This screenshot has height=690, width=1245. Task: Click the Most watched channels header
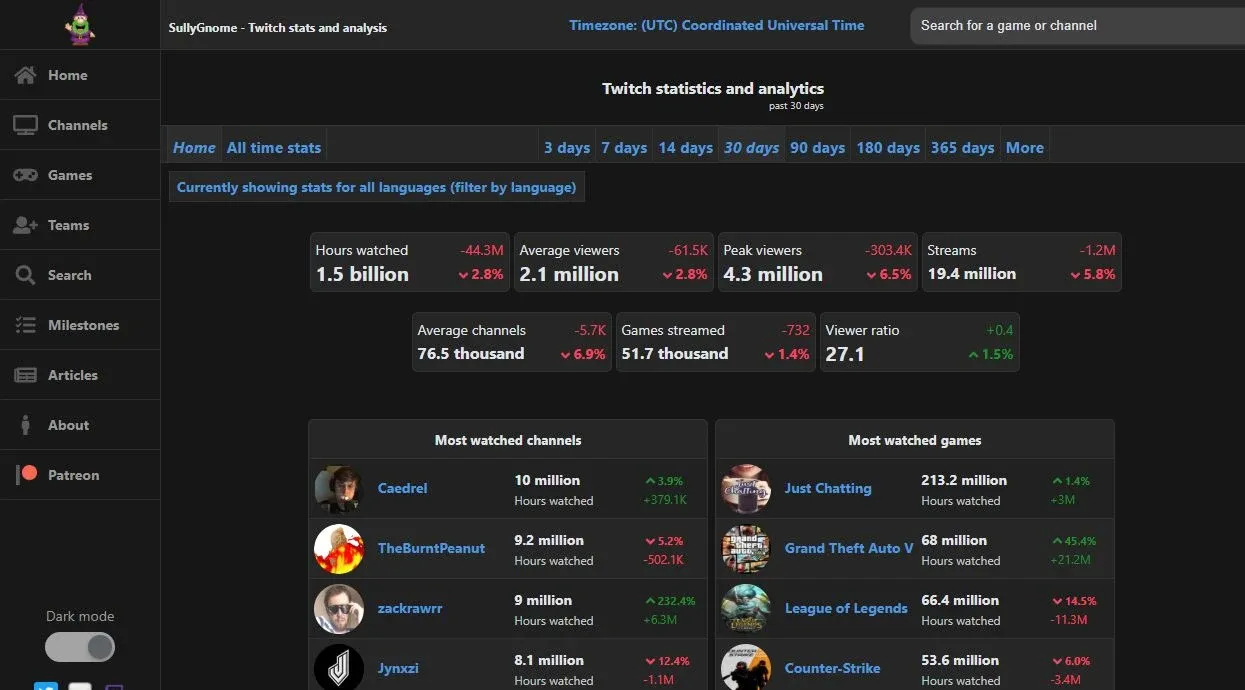point(508,440)
